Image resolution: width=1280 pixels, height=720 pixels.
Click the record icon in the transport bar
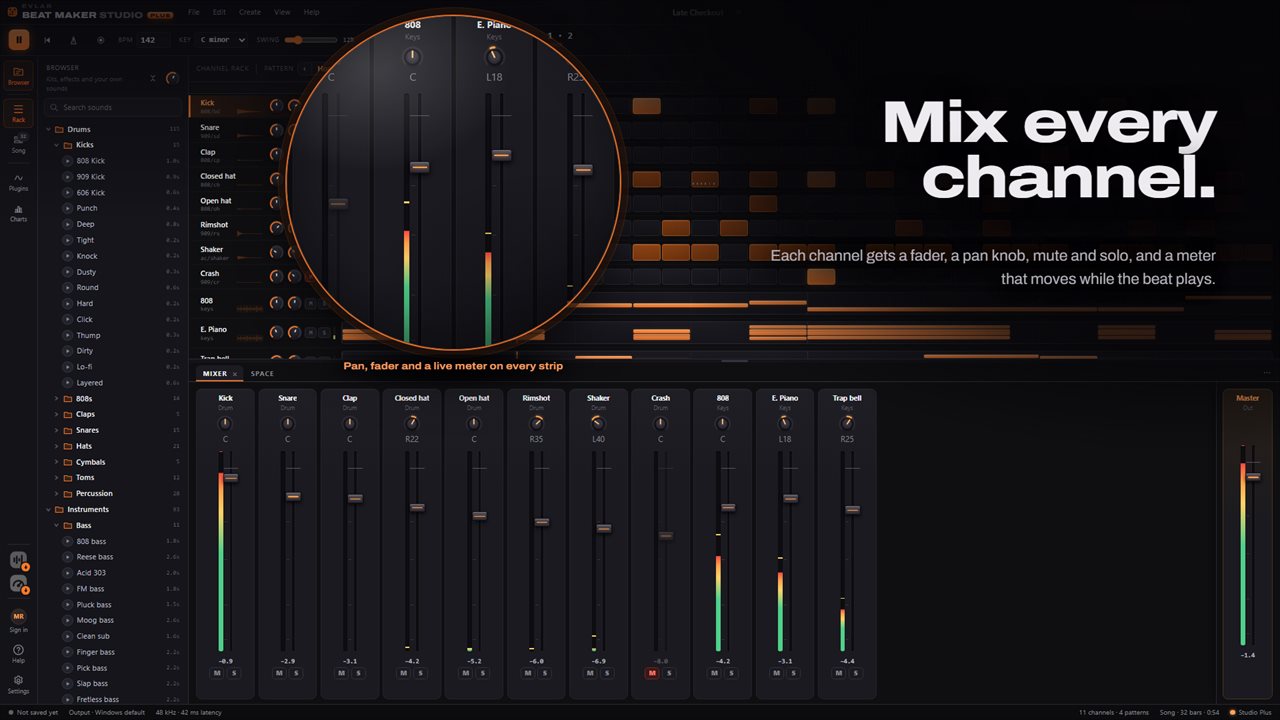coord(100,40)
